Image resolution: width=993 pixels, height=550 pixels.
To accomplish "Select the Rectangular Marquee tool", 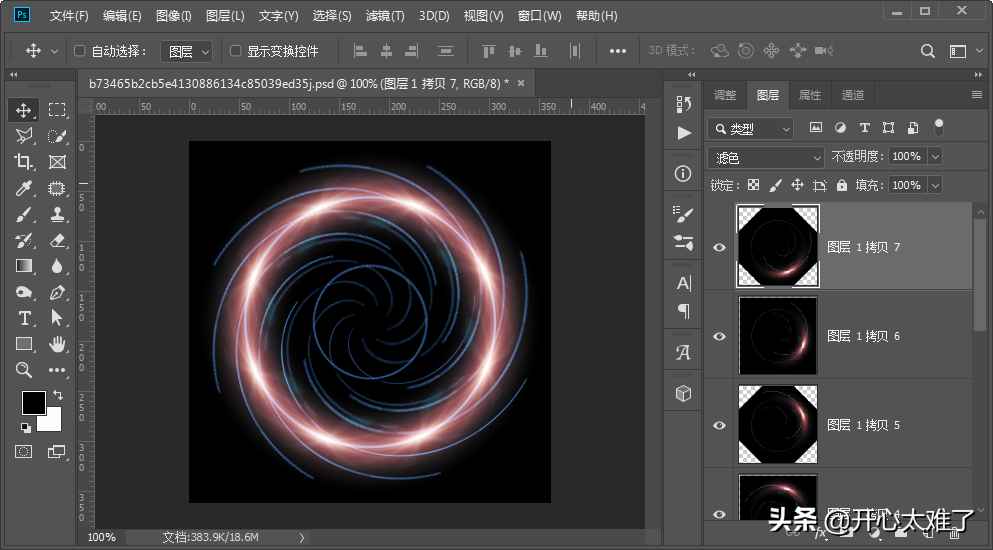I will (57, 110).
